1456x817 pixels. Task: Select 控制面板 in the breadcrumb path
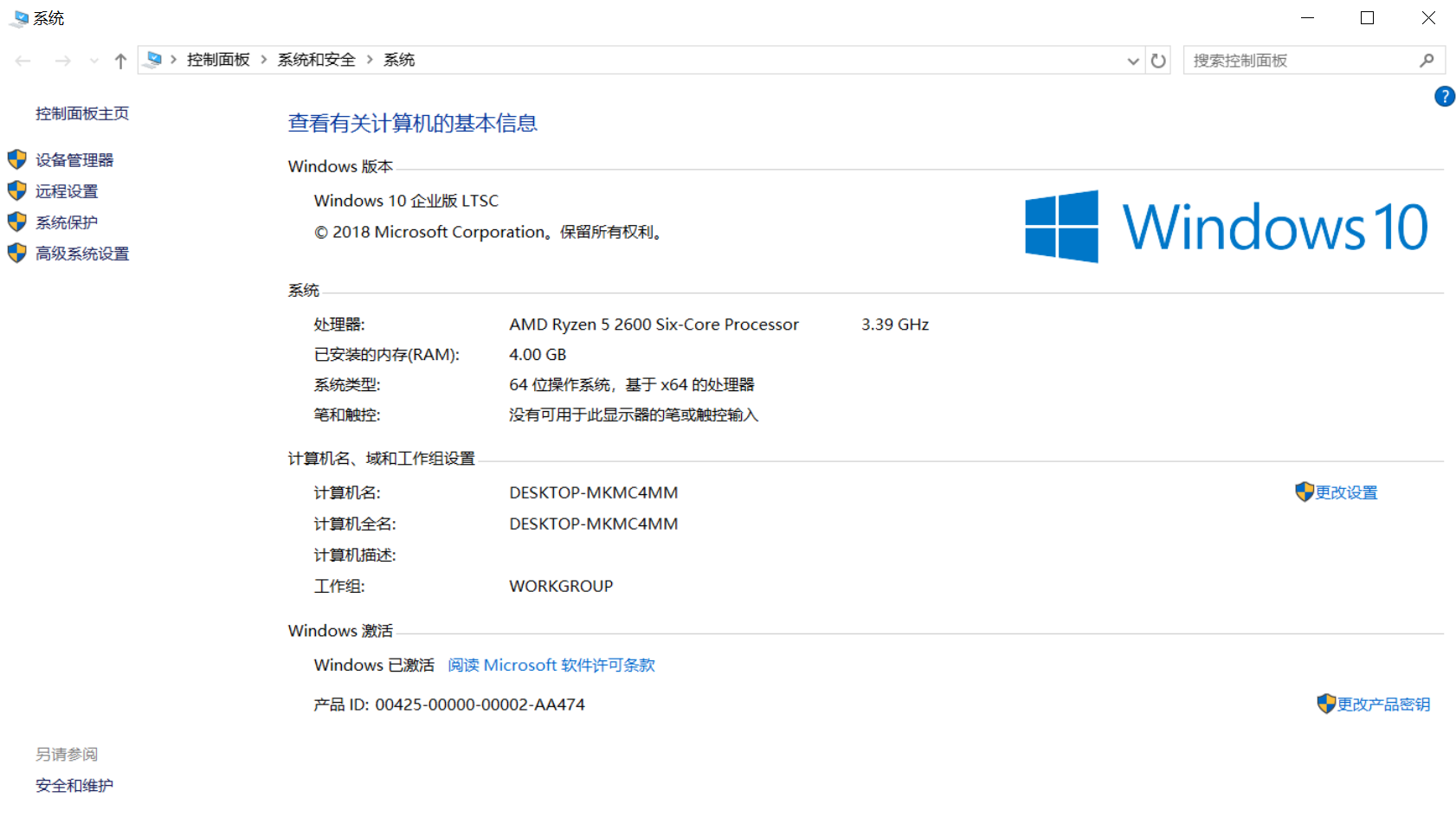(x=217, y=59)
